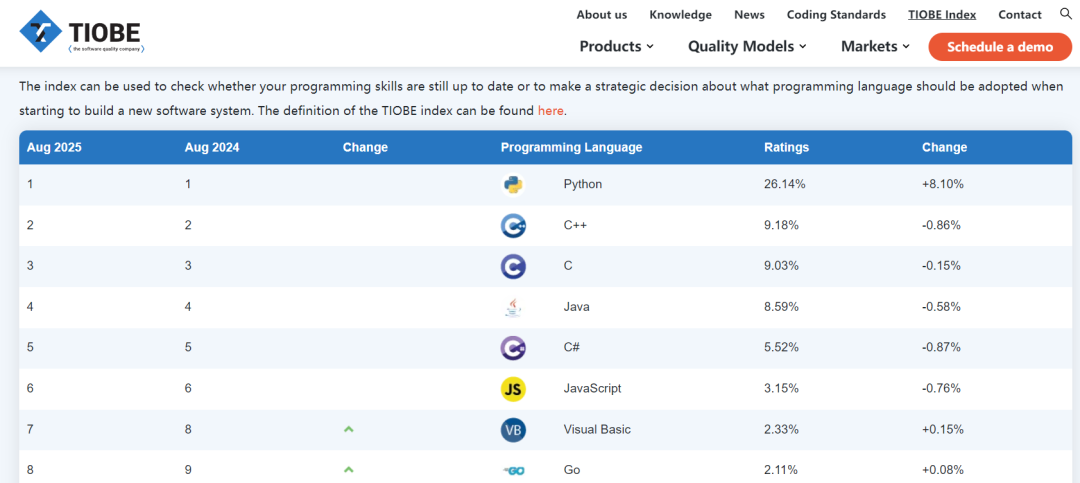Click the JavaScript JS logo icon

point(513,389)
